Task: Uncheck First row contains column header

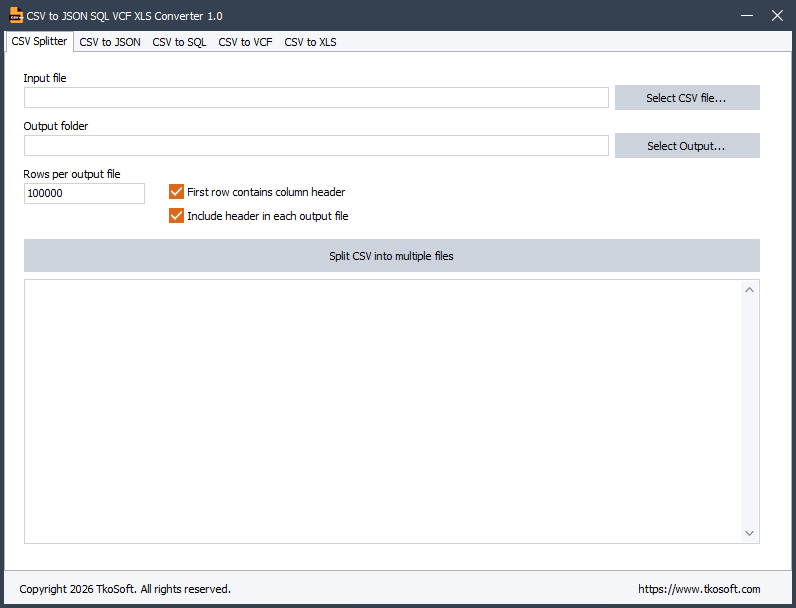Action: 176,192
